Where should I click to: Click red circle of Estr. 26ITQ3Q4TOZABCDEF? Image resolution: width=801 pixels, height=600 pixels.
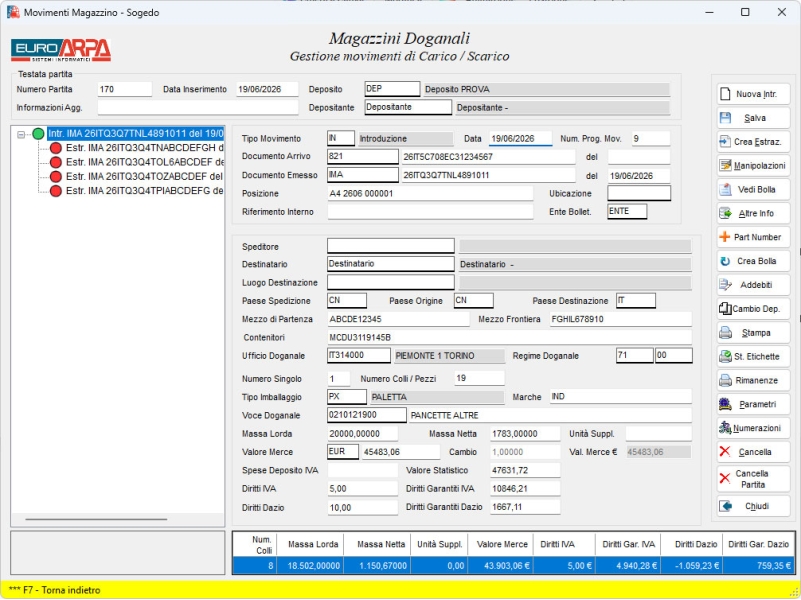click(x=56, y=177)
